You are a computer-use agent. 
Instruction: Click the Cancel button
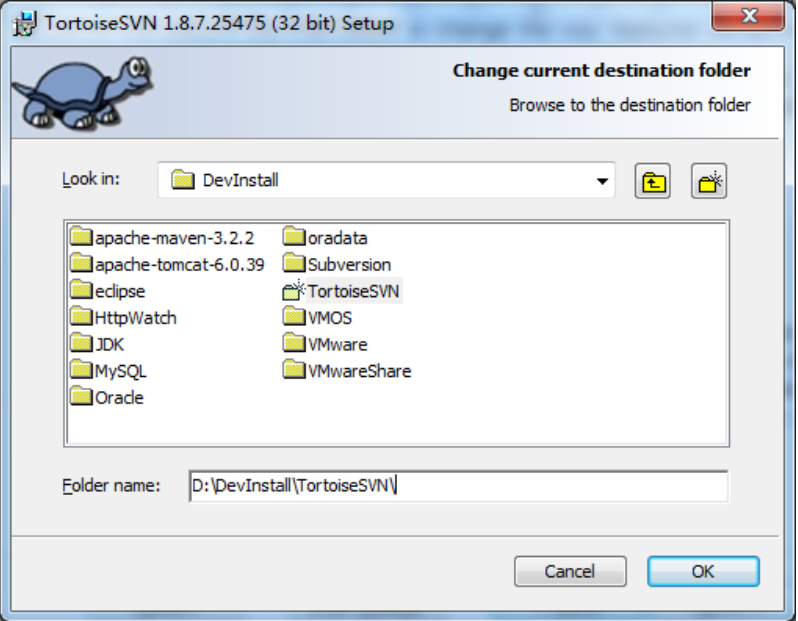(570, 571)
